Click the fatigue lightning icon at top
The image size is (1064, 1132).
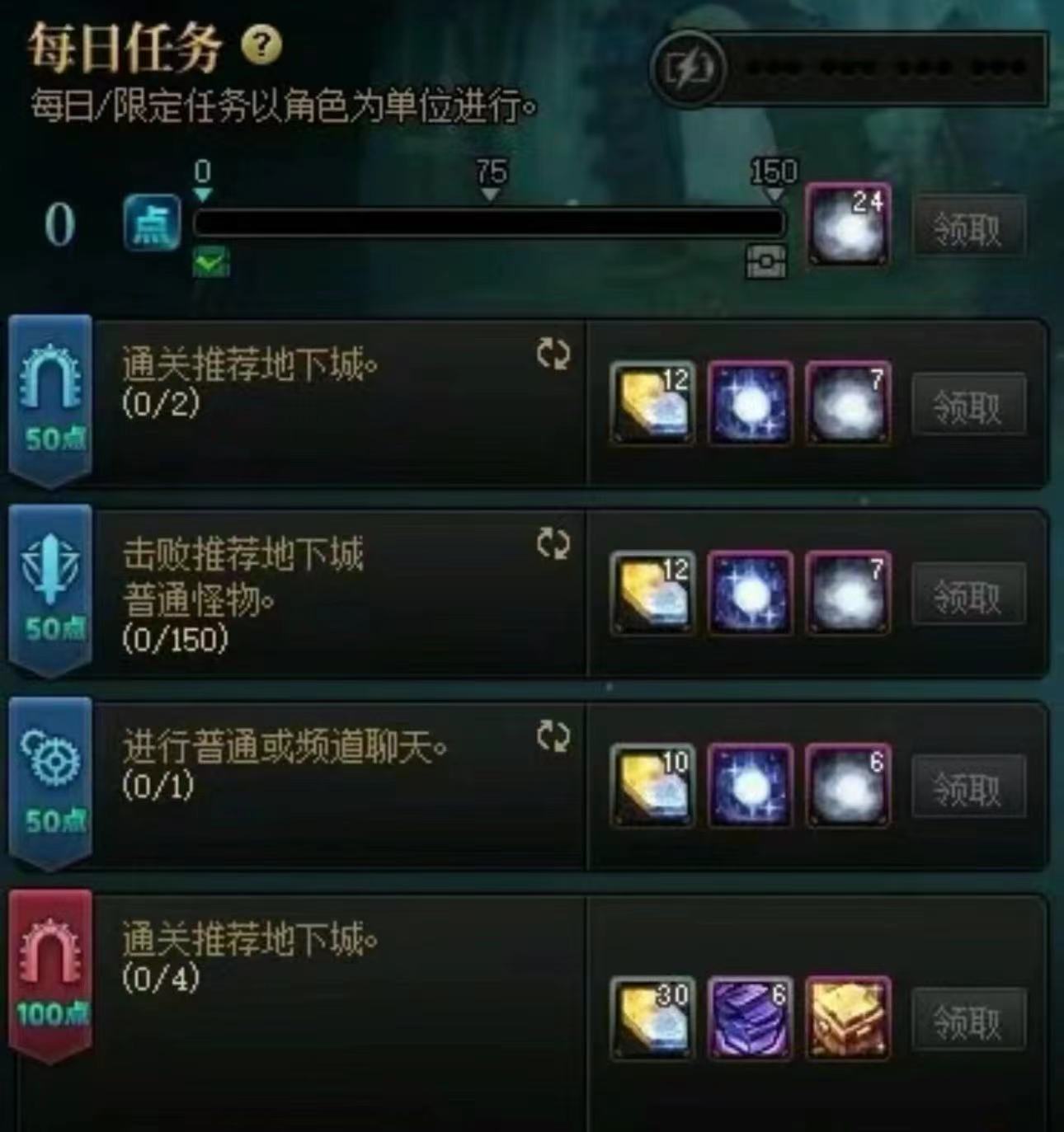tap(688, 69)
